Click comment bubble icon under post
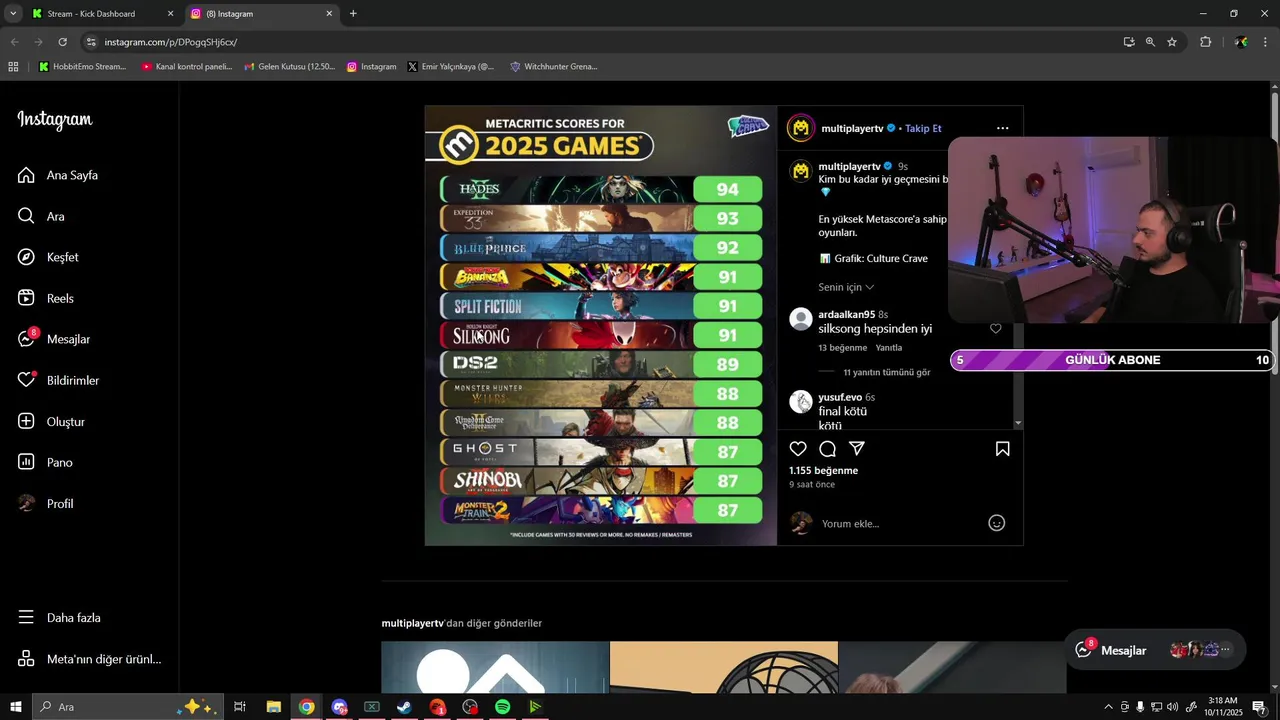Viewport: 1280px width, 720px height. 827,449
